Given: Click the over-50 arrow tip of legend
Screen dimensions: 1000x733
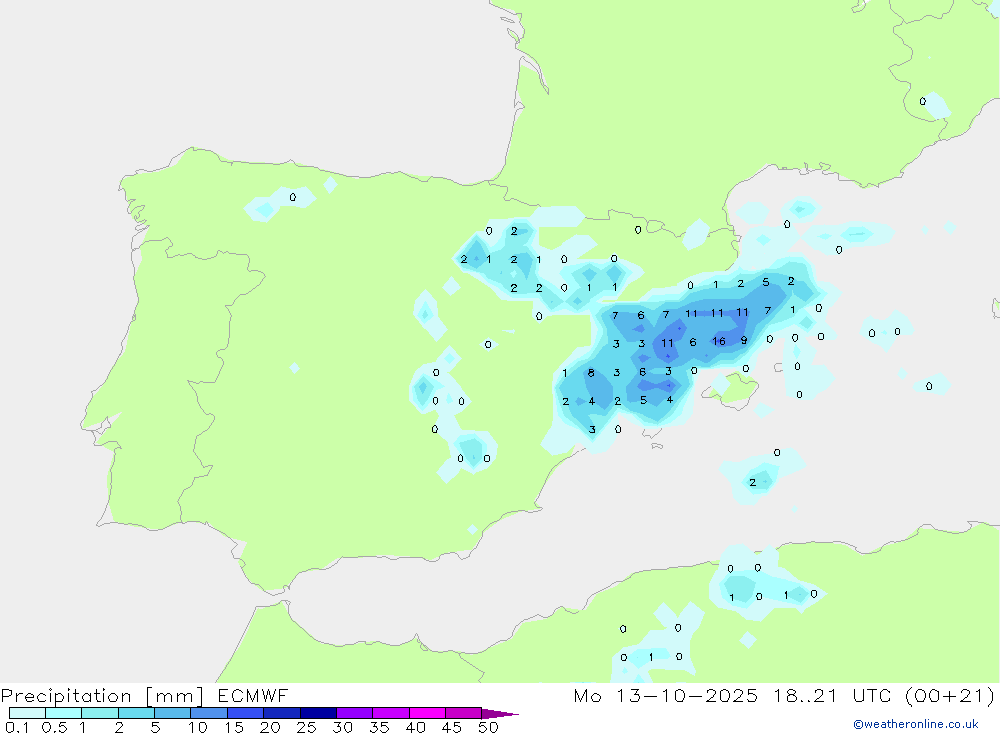Looking at the screenshot, I should pos(500,714).
